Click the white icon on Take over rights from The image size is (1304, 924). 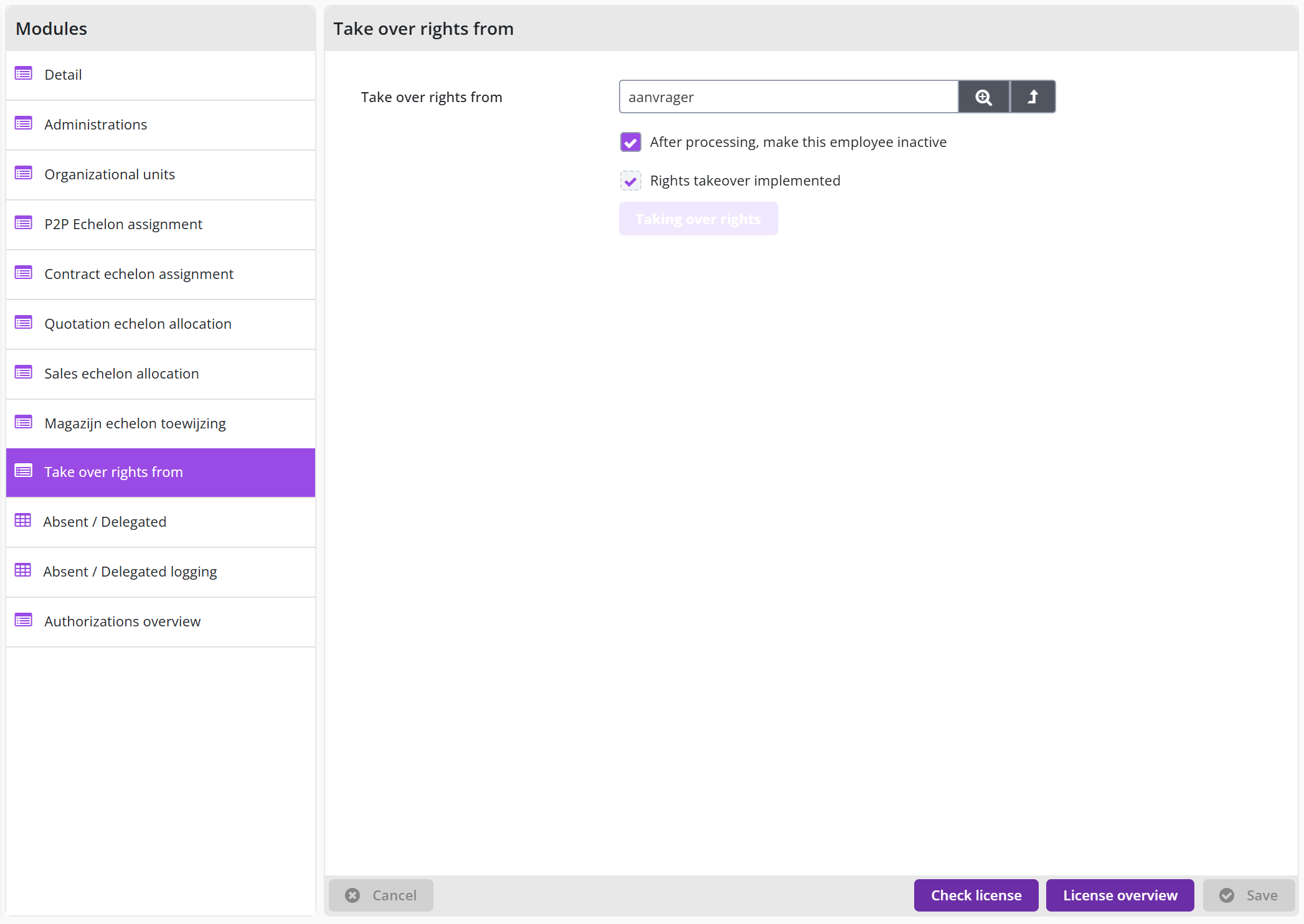pyautogui.click(x=24, y=471)
